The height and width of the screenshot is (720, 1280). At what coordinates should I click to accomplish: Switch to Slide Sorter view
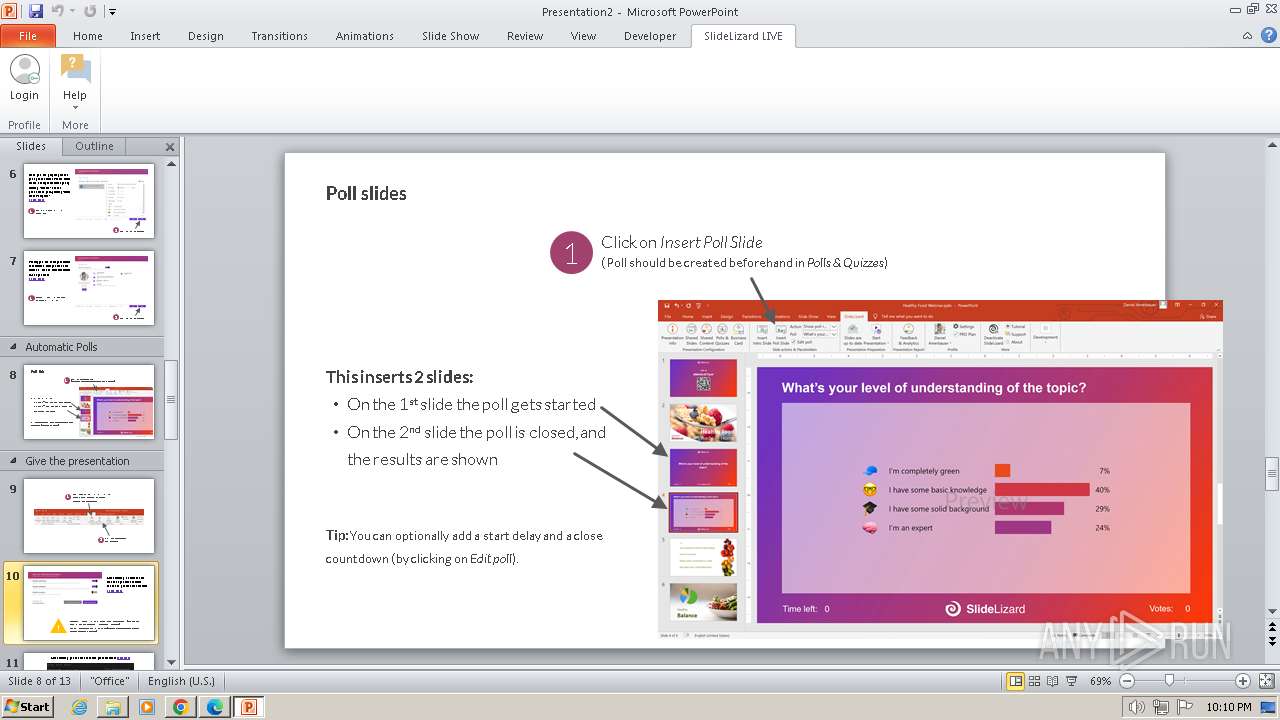(1035, 681)
